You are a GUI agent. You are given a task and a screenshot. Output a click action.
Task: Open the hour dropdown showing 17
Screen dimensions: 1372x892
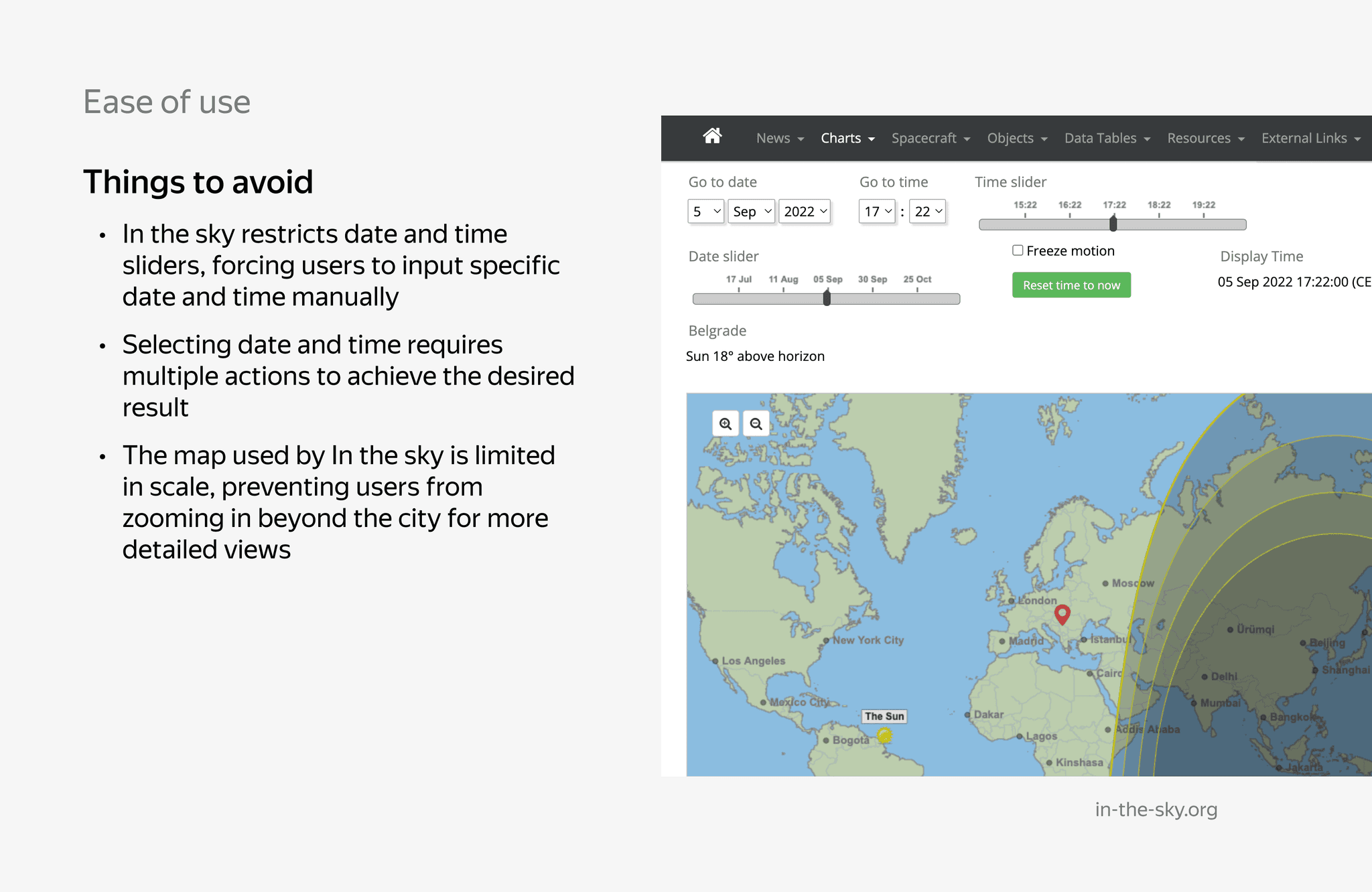point(877,212)
